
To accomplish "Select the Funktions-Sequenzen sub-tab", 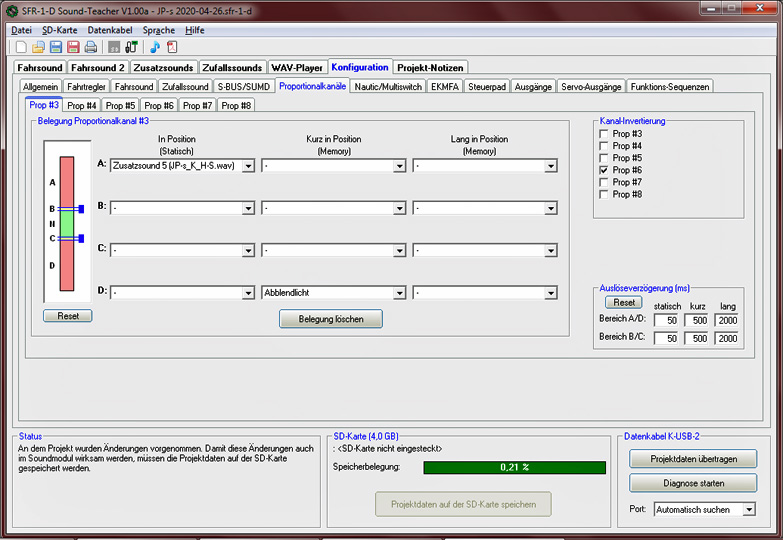I will tap(670, 86).
